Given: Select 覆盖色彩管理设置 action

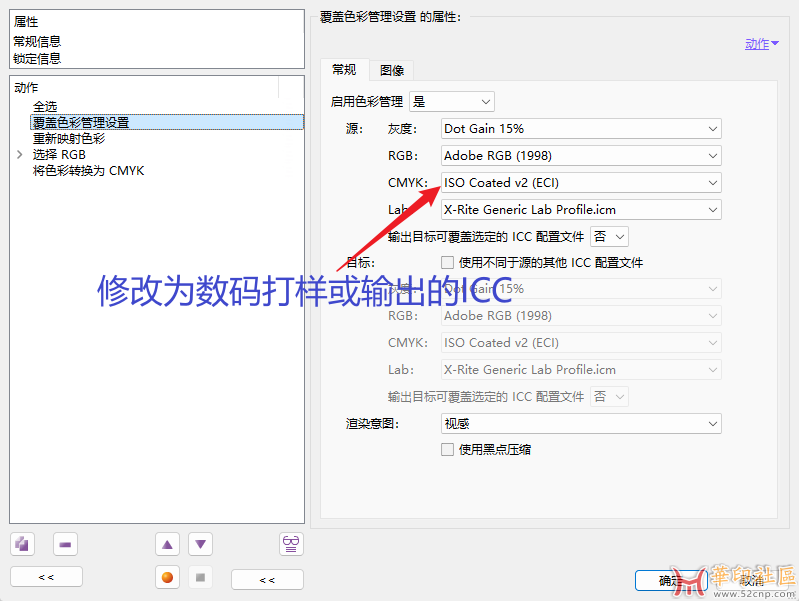Looking at the screenshot, I should (x=167, y=122).
